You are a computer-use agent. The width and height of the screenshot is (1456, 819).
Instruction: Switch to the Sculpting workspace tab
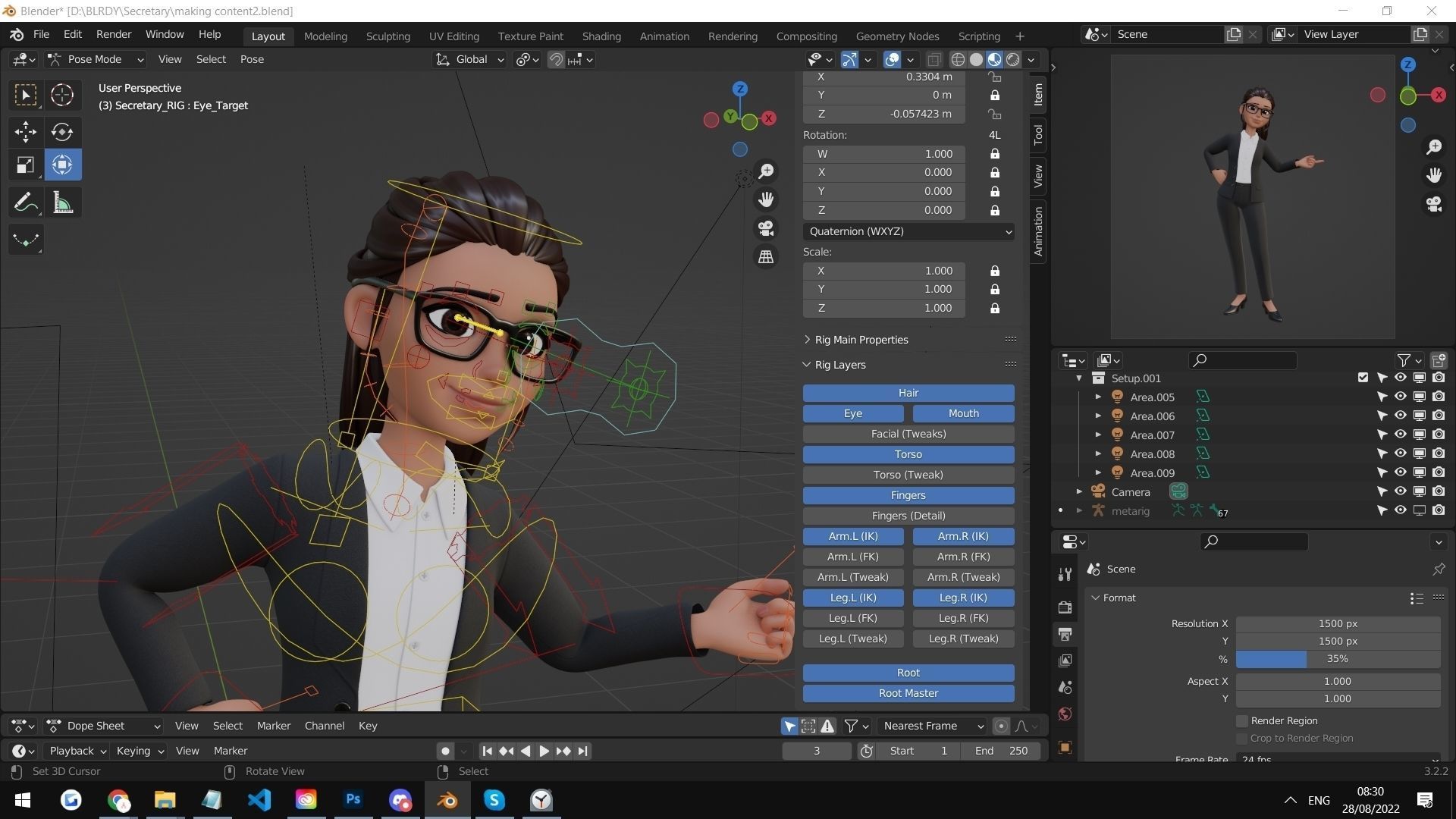(x=388, y=36)
